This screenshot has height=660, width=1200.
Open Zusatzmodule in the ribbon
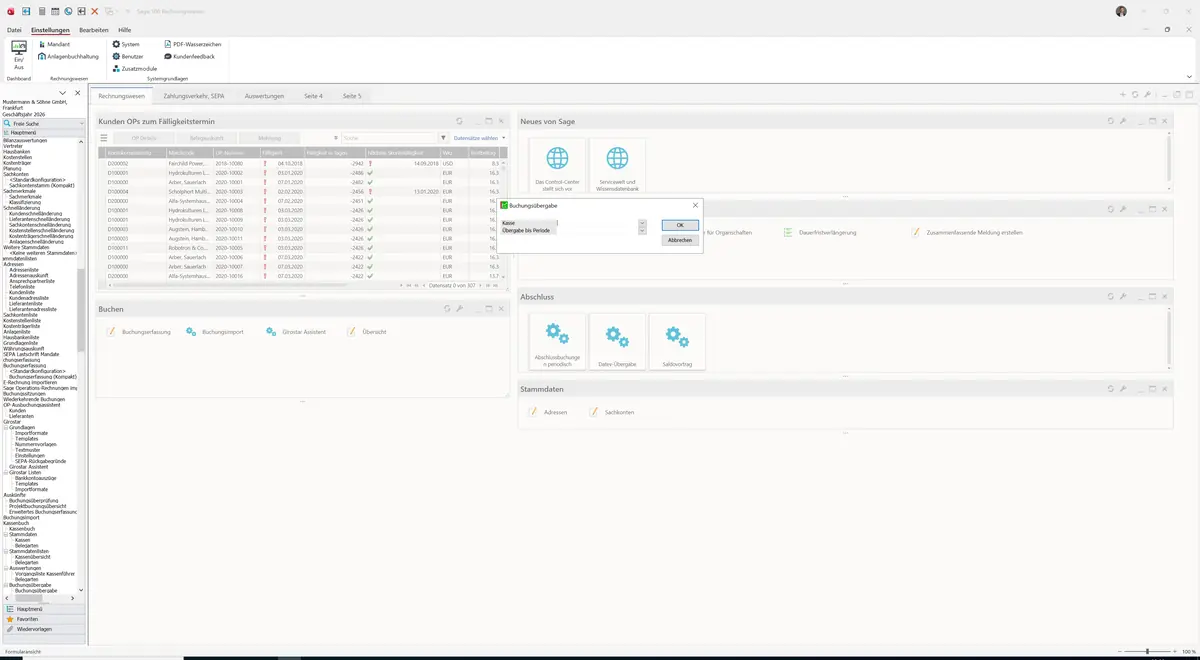pos(134,68)
